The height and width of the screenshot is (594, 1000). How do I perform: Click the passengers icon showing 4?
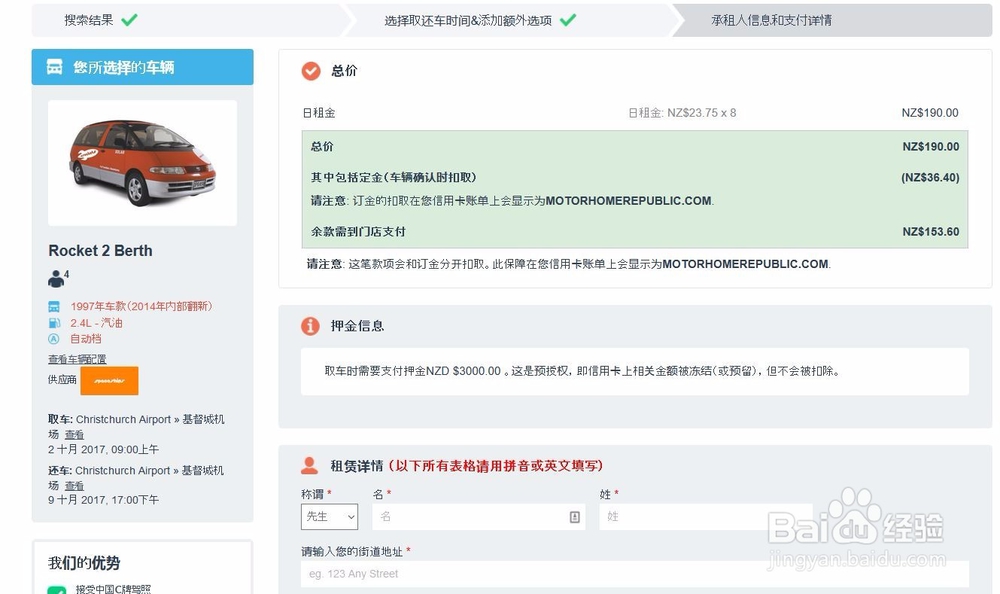click(58, 278)
